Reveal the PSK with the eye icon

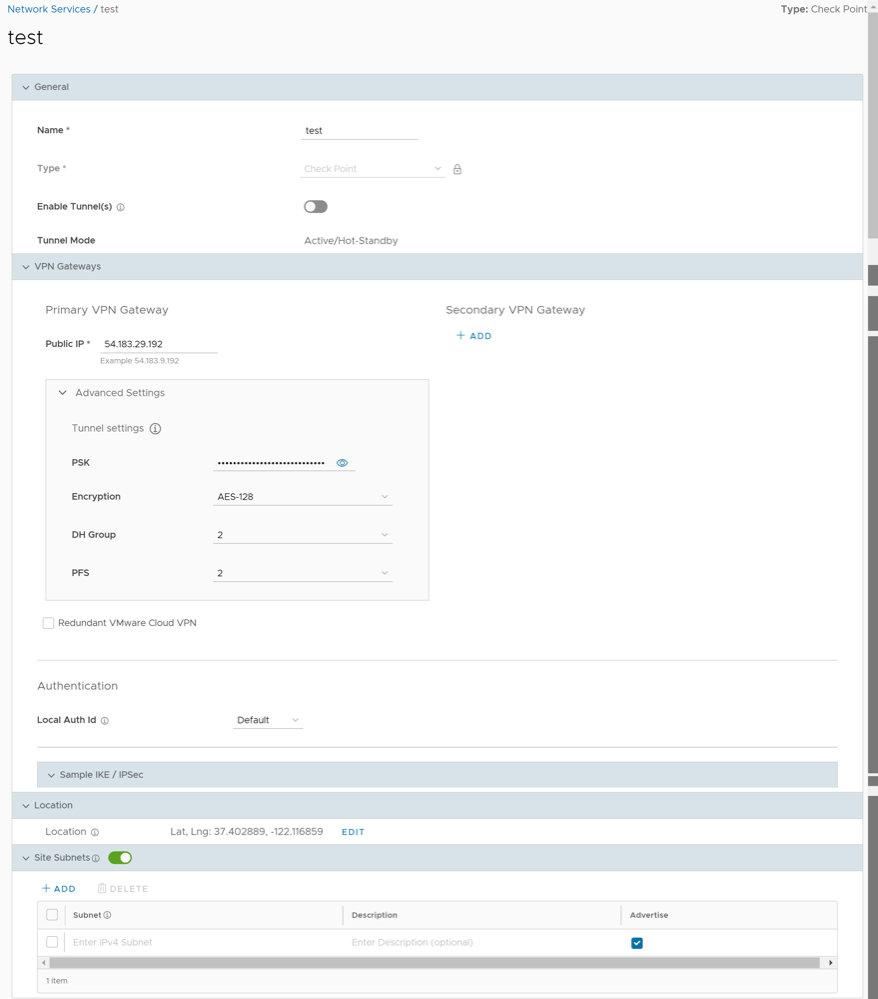coord(342,463)
